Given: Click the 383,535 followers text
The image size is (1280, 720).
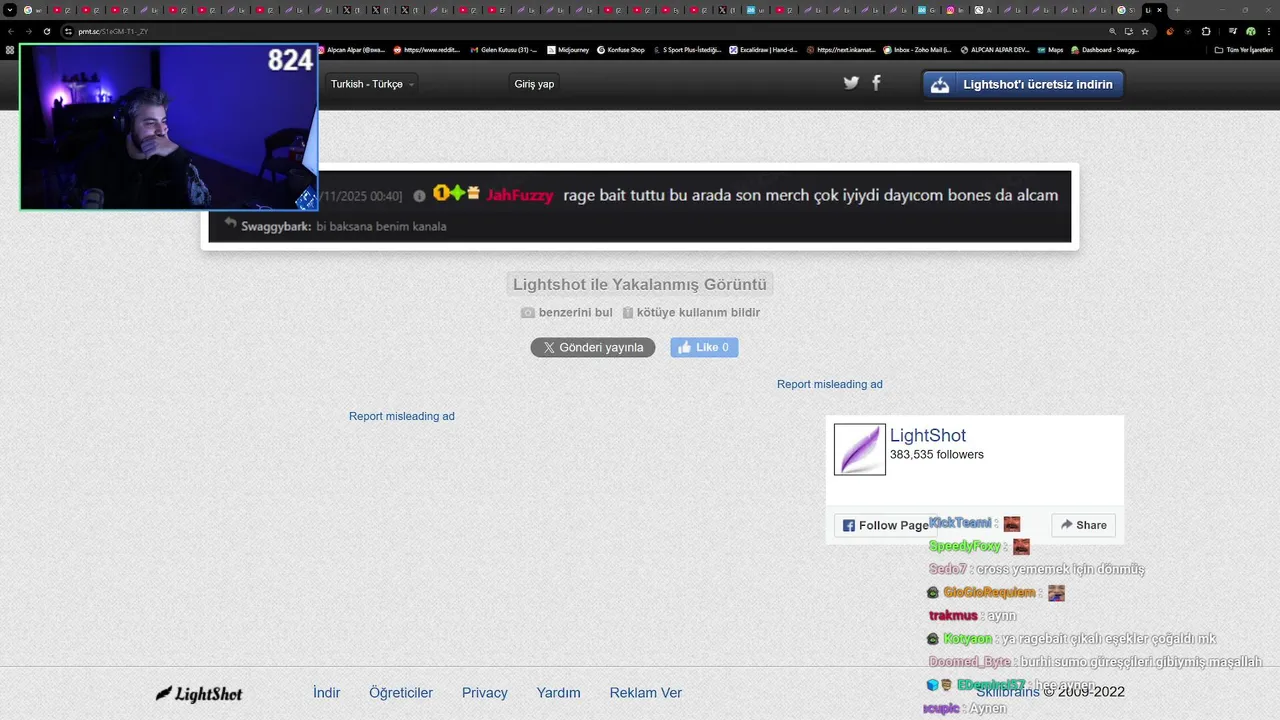Looking at the screenshot, I should [937, 455].
